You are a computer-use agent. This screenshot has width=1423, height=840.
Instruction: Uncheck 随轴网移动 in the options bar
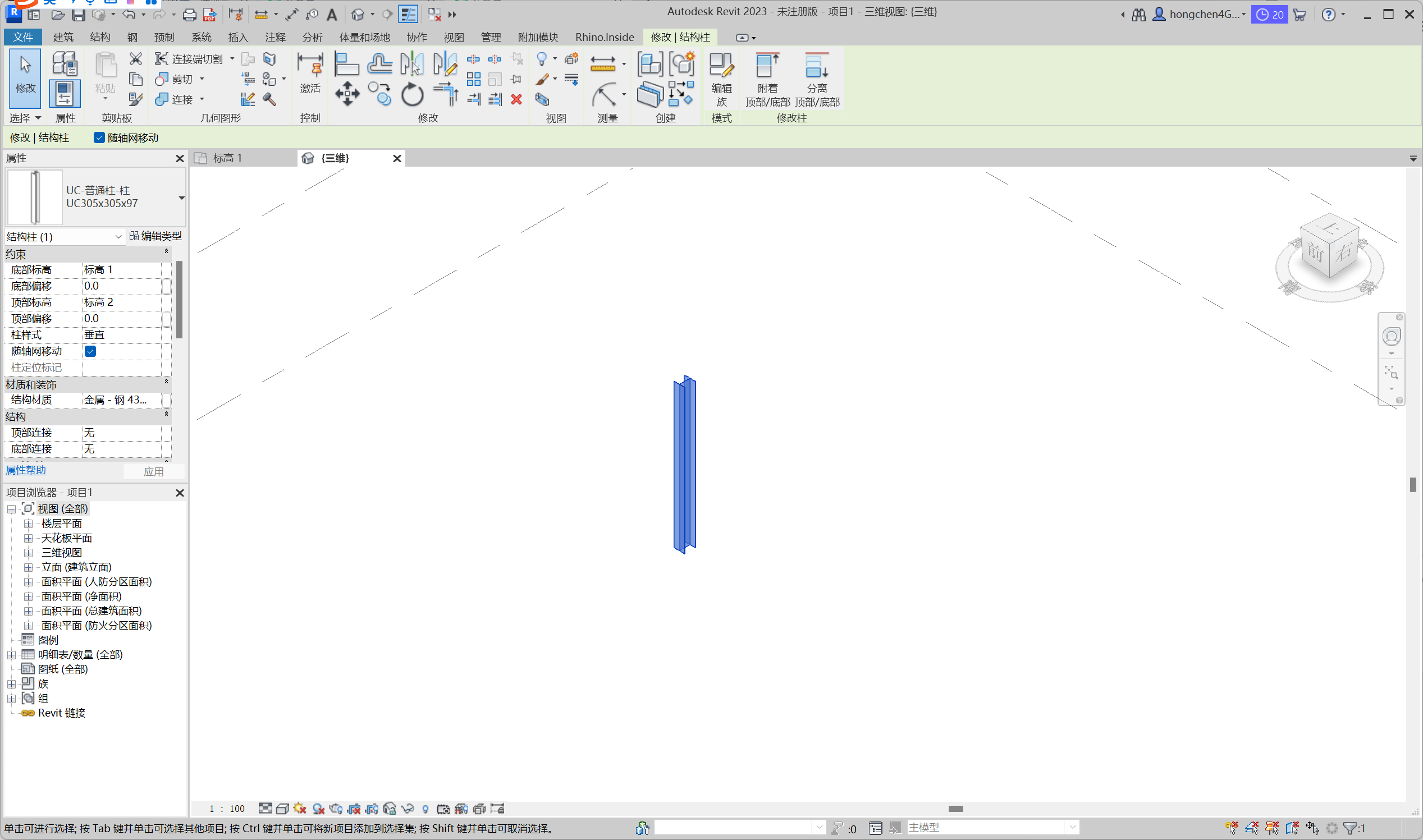99,137
